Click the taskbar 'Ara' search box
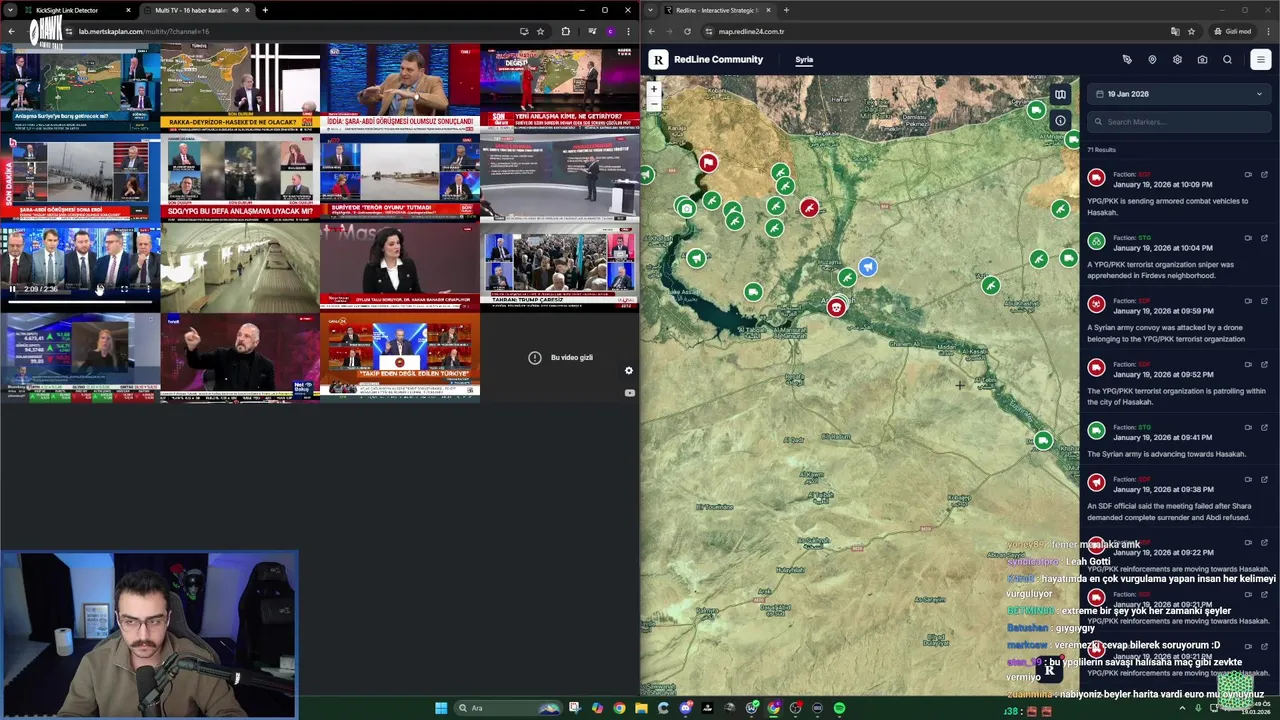The height and width of the screenshot is (720, 1280). [x=508, y=708]
